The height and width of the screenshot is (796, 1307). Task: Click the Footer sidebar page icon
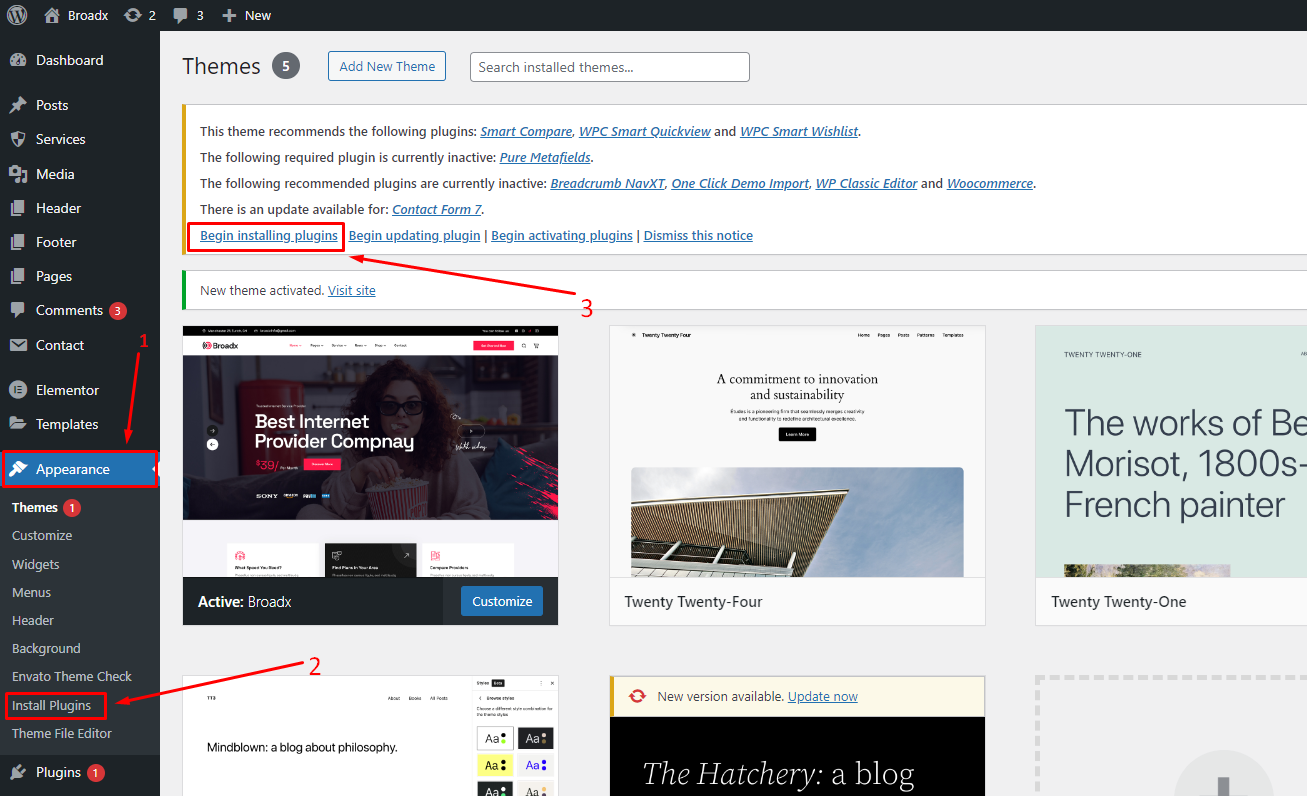tap(18, 242)
